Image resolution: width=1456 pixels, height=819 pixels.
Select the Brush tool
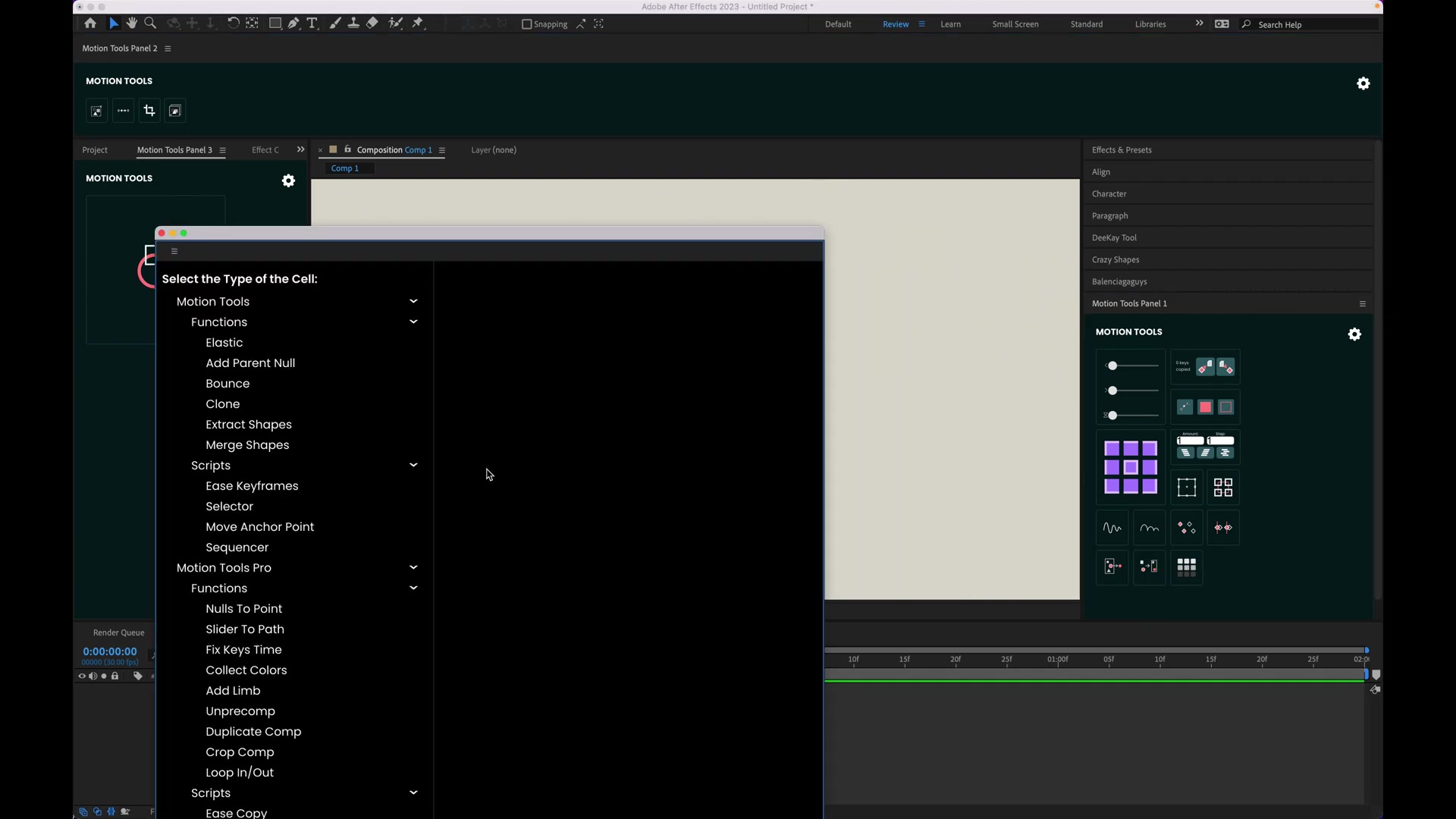pos(335,24)
